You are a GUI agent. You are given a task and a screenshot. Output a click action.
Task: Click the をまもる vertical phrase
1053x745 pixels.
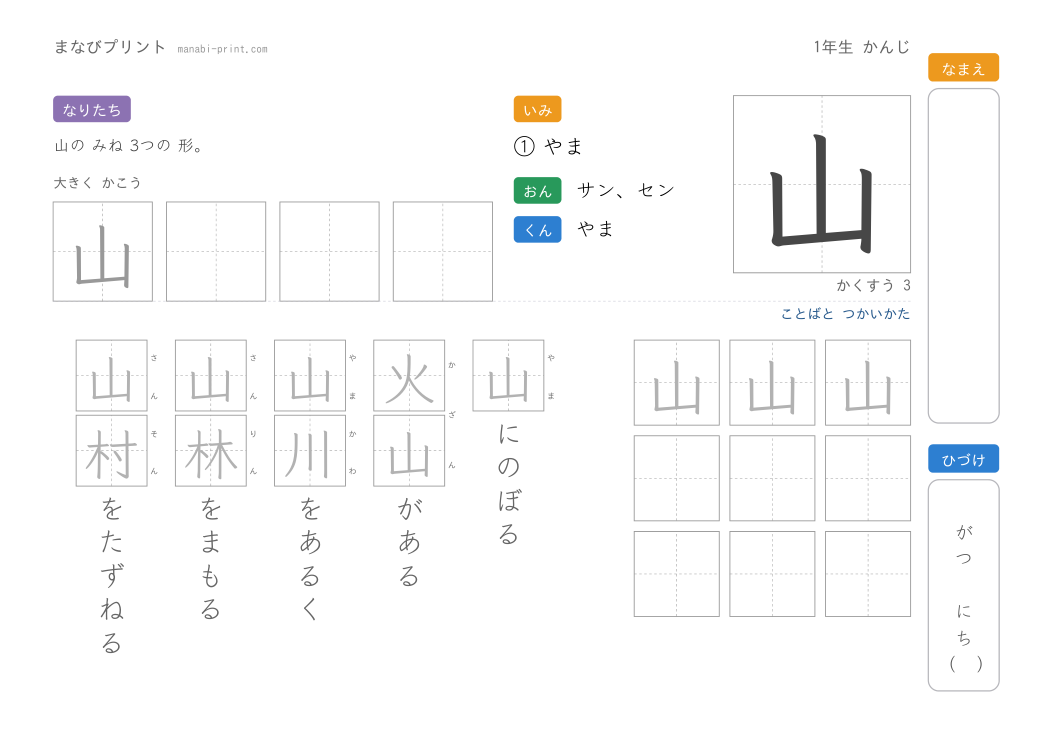pyautogui.click(x=211, y=559)
